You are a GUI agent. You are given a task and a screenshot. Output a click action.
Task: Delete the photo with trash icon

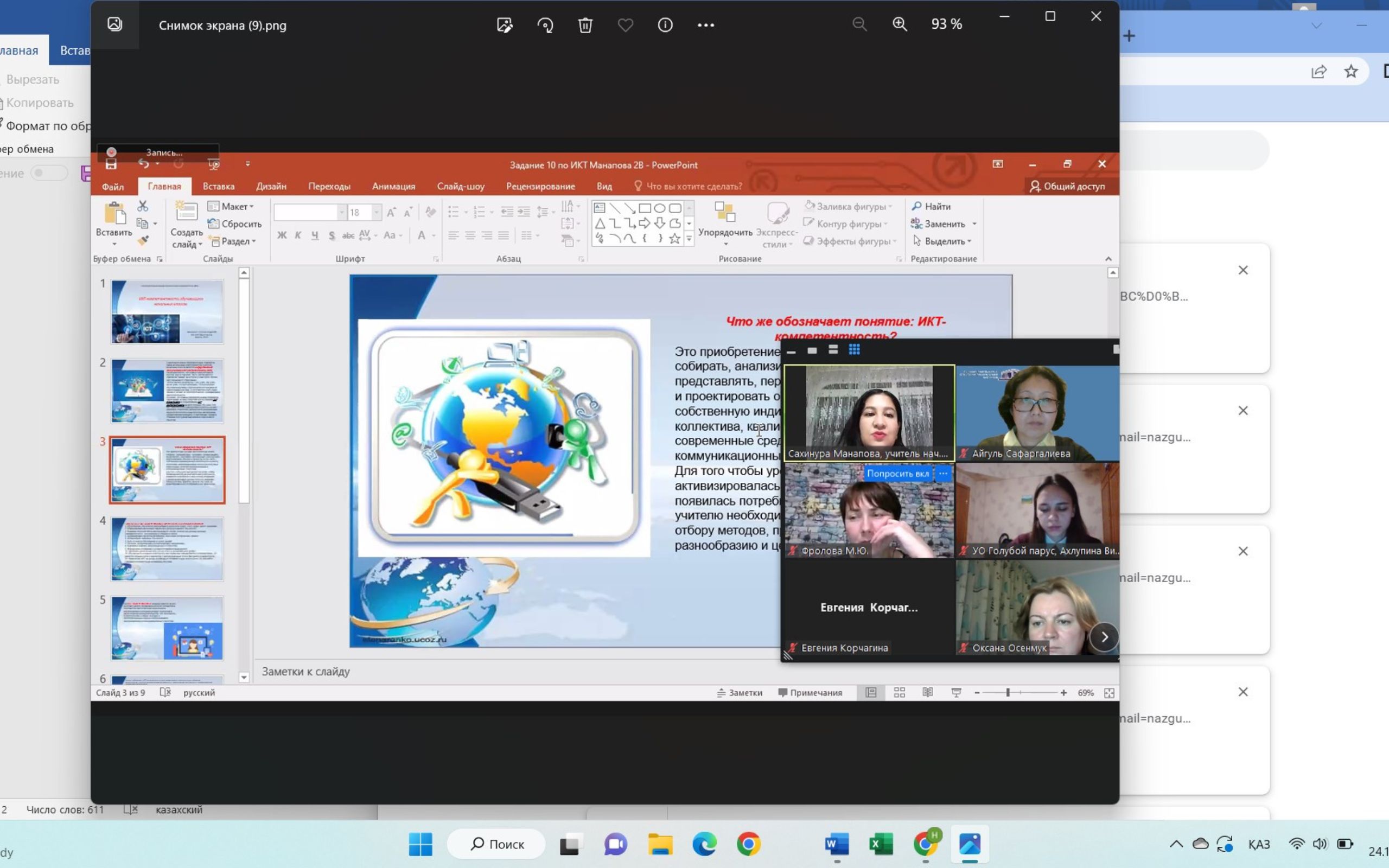coord(585,25)
